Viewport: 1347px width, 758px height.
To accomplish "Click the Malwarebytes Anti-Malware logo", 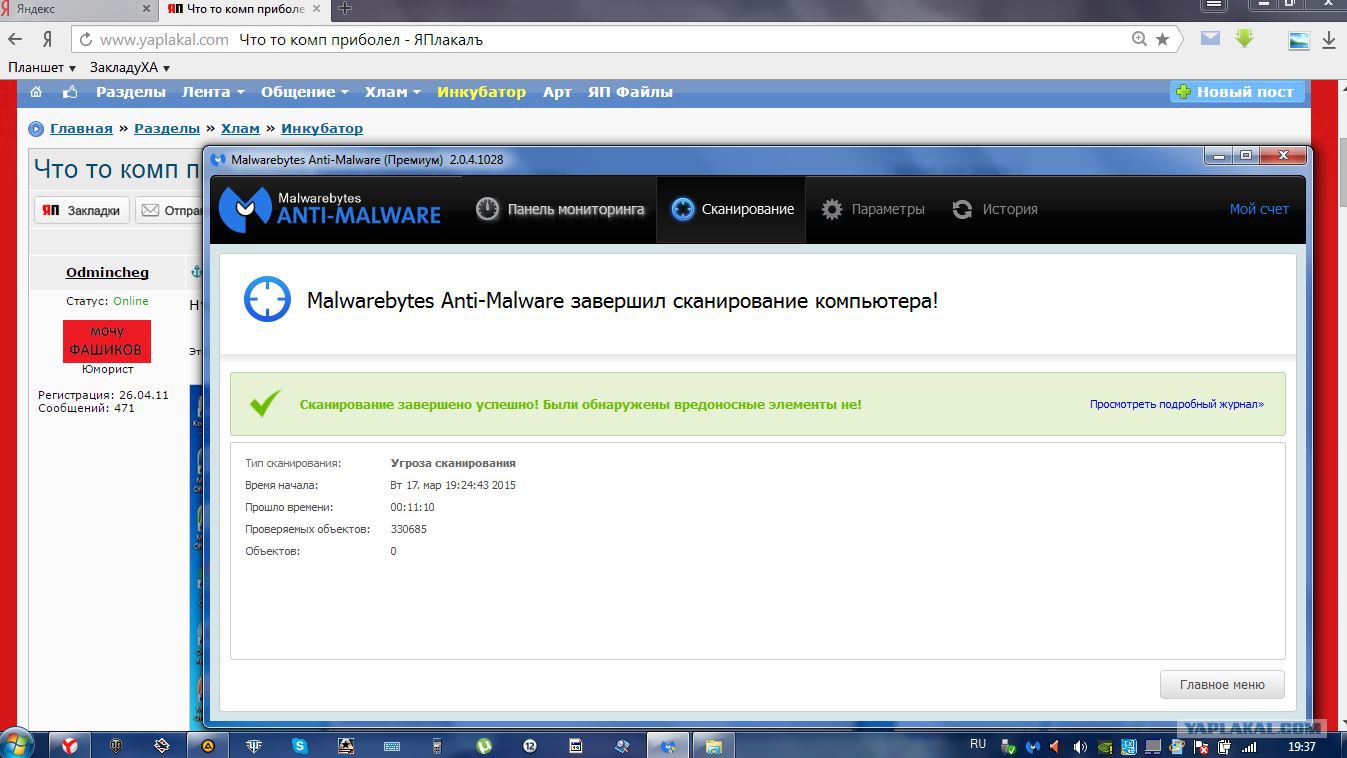I will tap(330, 208).
